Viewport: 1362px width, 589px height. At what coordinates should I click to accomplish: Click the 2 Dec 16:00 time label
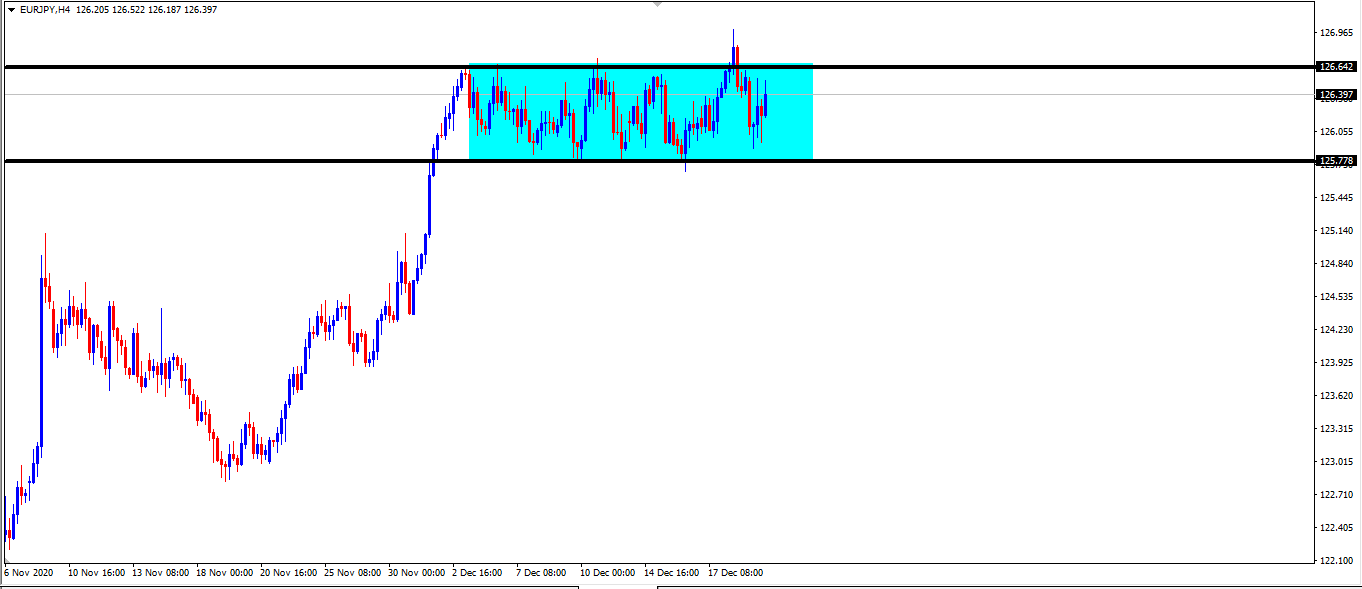[477, 574]
